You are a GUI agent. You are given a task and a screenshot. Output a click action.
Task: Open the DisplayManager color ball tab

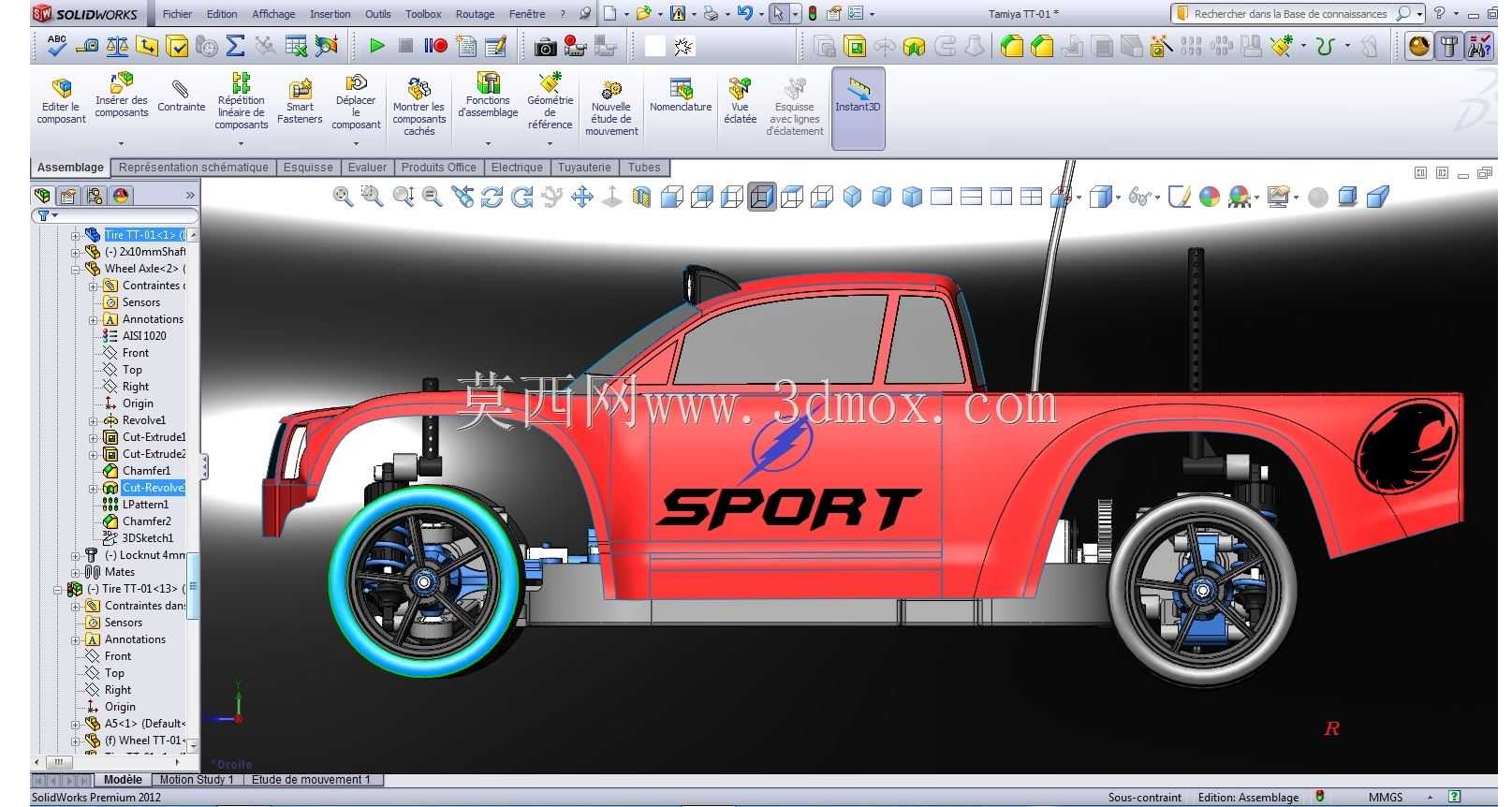(121, 196)
